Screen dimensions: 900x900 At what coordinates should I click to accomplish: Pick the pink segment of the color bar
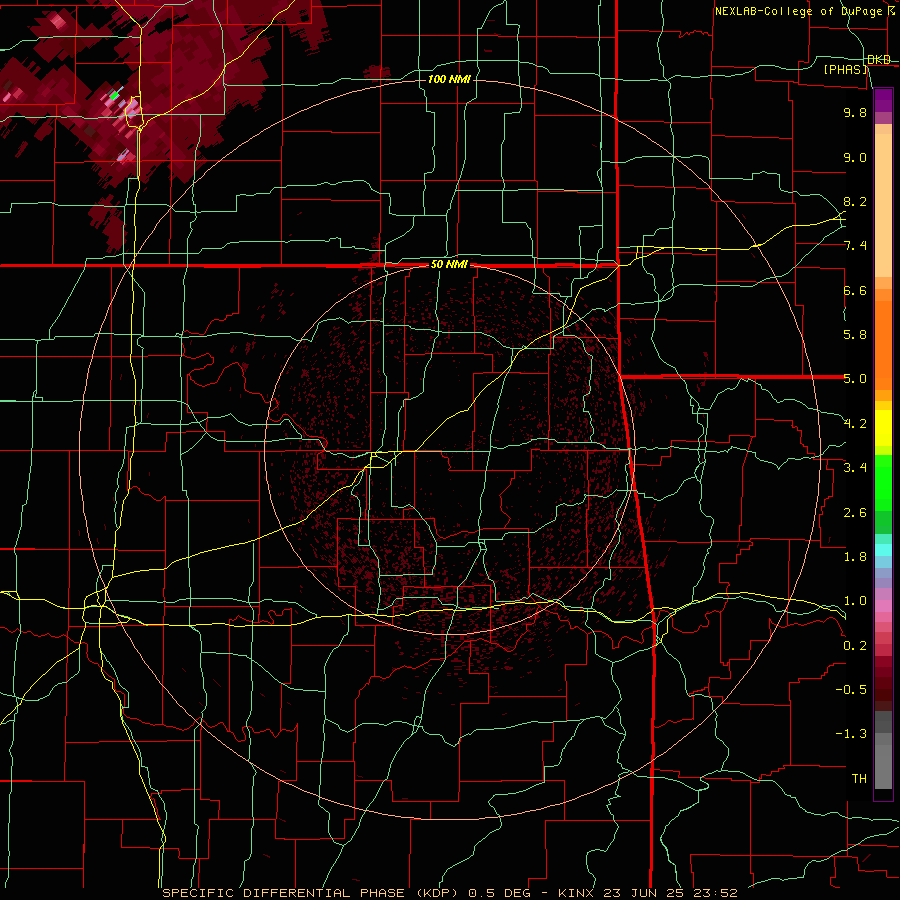point(883,606)
